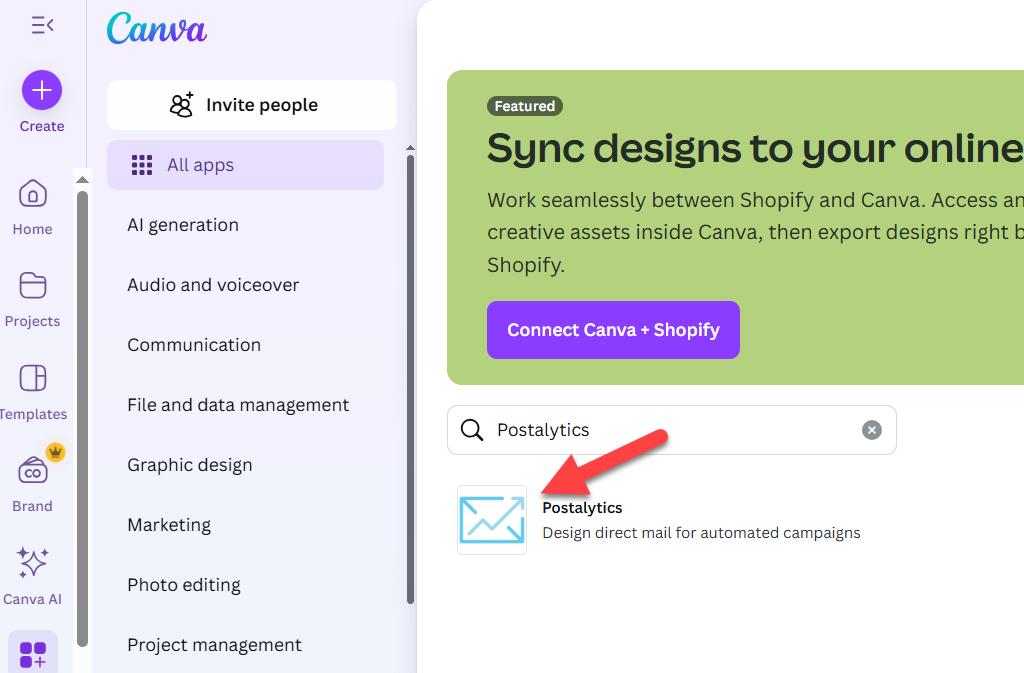Click the purple Create plus button
The image size is (1024, 673).
point(42,90)
